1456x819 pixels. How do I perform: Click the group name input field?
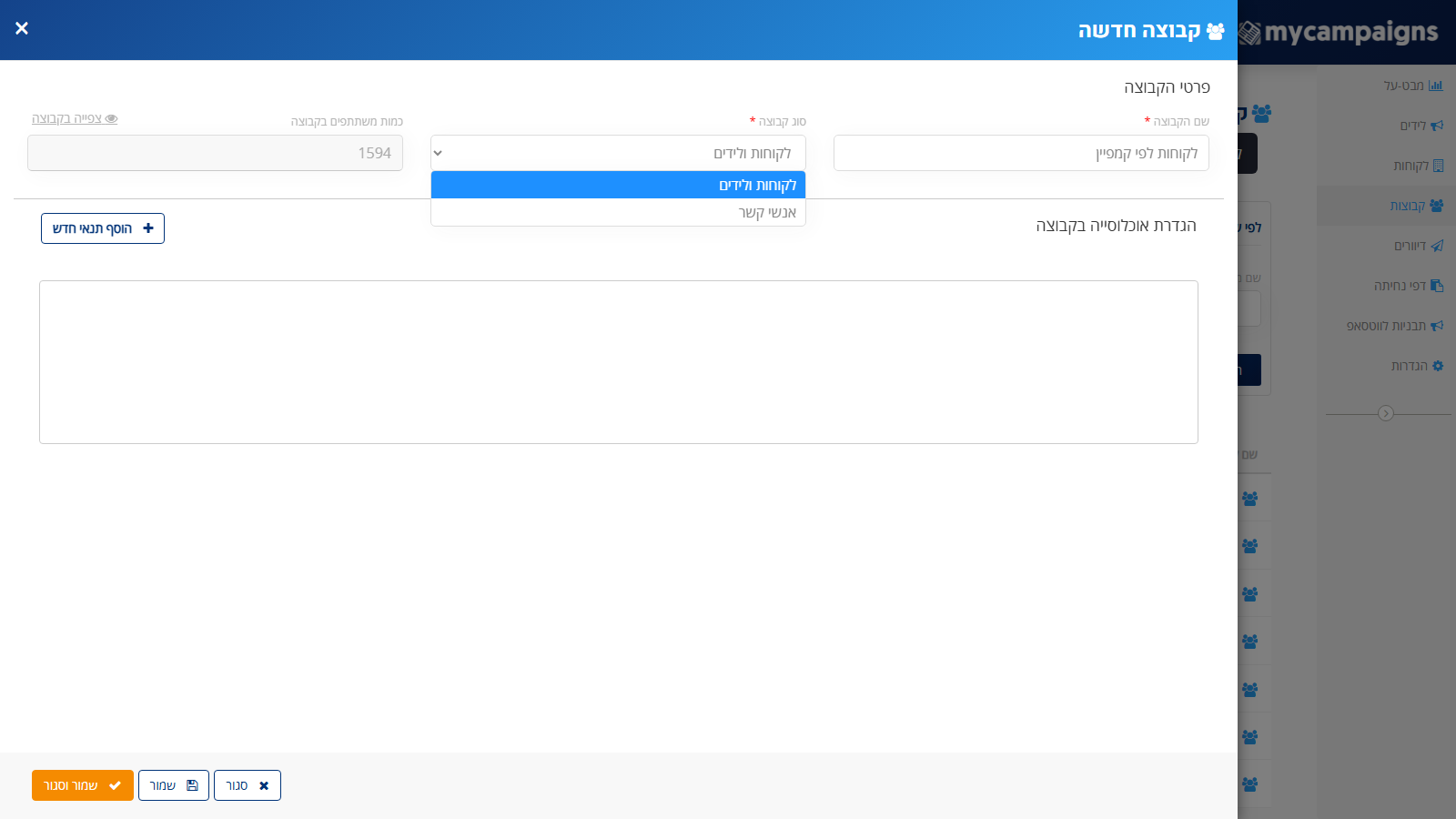point(1021,153)
